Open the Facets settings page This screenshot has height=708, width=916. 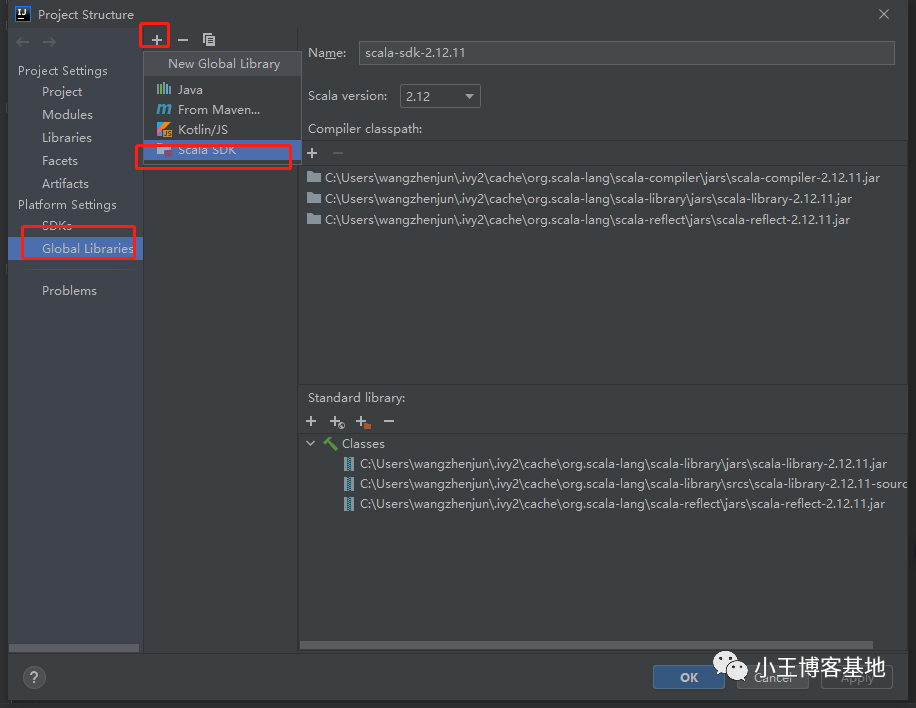pos(60,161)
